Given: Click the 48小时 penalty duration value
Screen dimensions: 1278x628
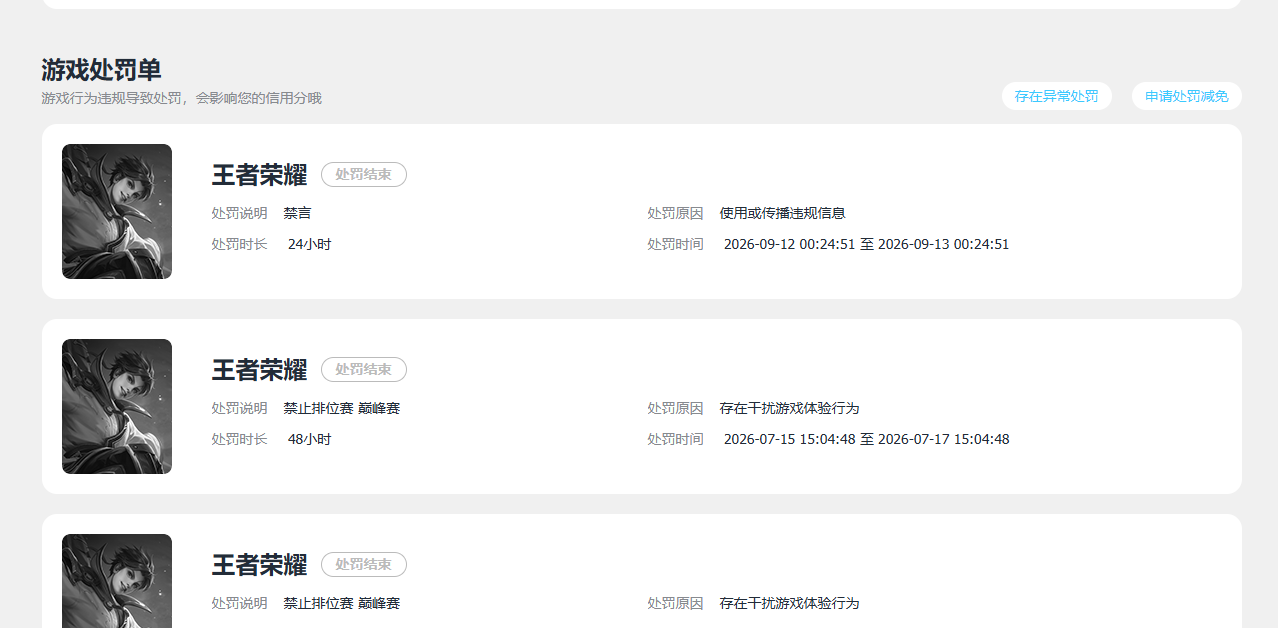Looking at the screenshot, I should (309, 439).
